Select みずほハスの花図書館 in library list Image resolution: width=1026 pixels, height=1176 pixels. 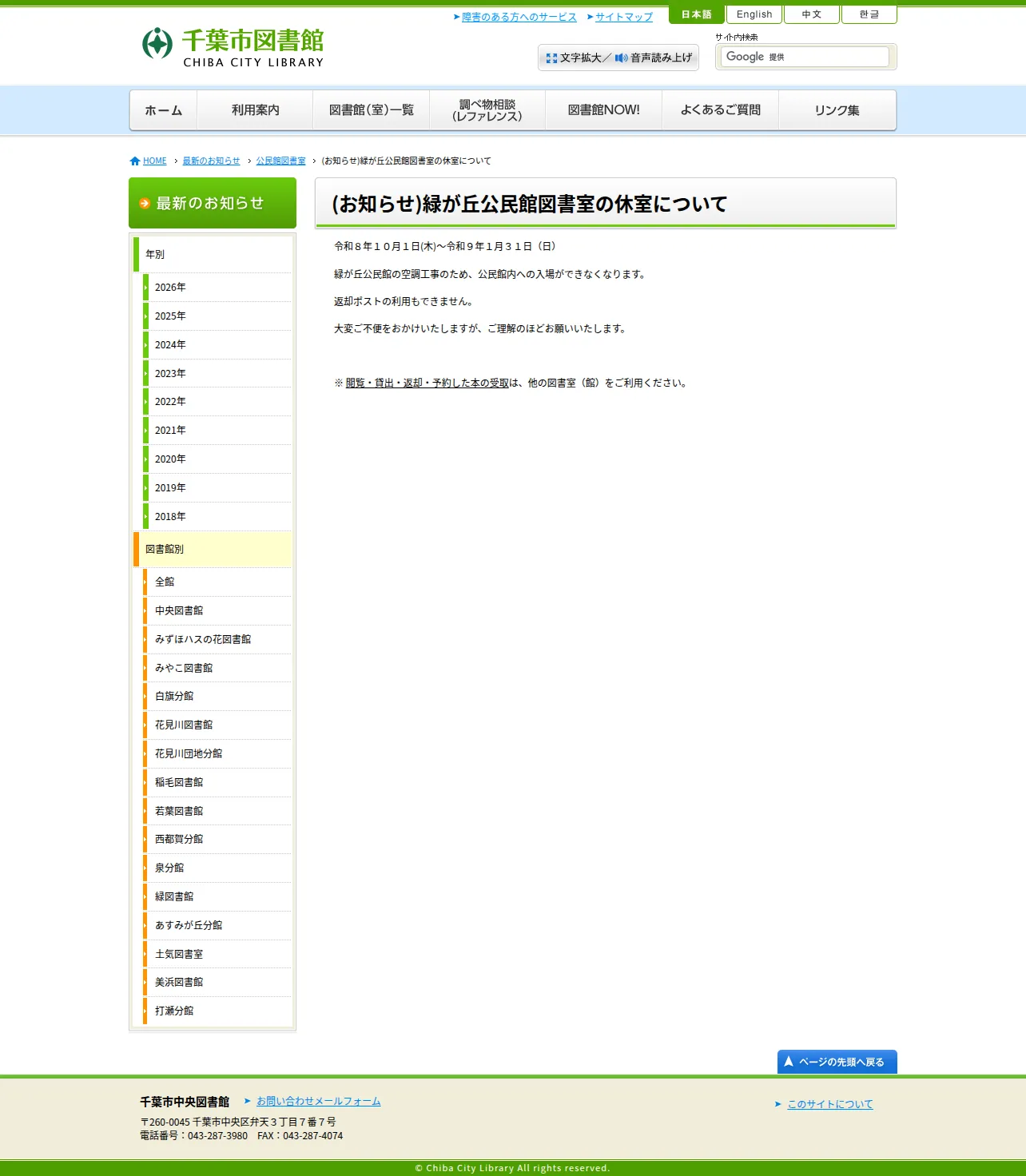[217, 640]
